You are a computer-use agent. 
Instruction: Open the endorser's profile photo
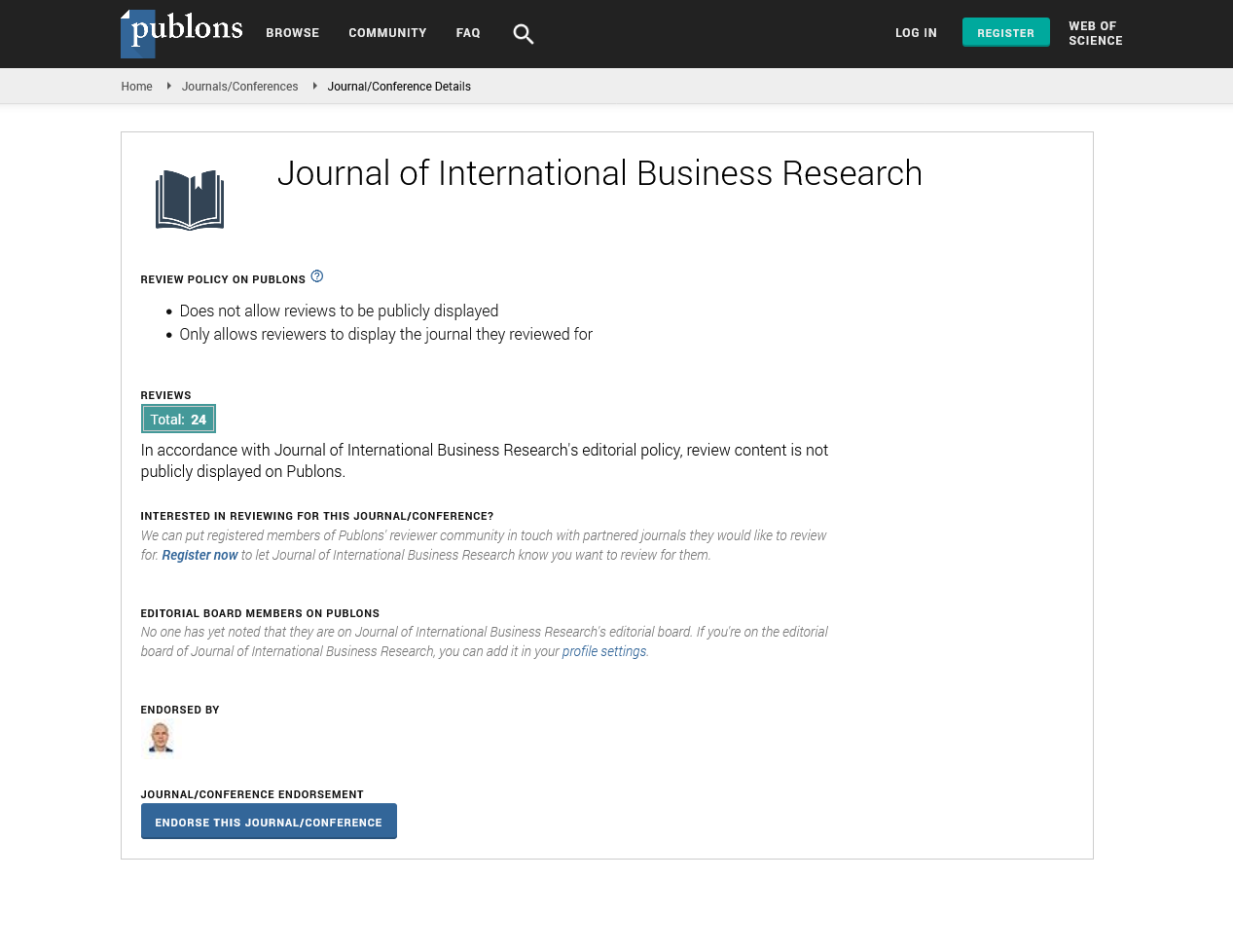(x=161, y=738)
